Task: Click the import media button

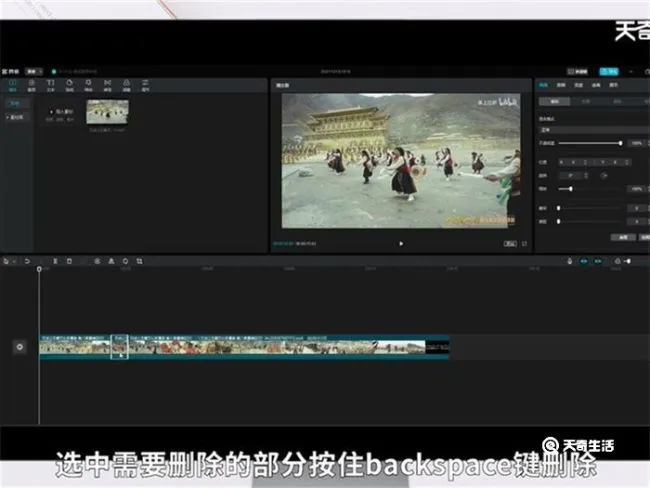Action: tap(60, 114)
